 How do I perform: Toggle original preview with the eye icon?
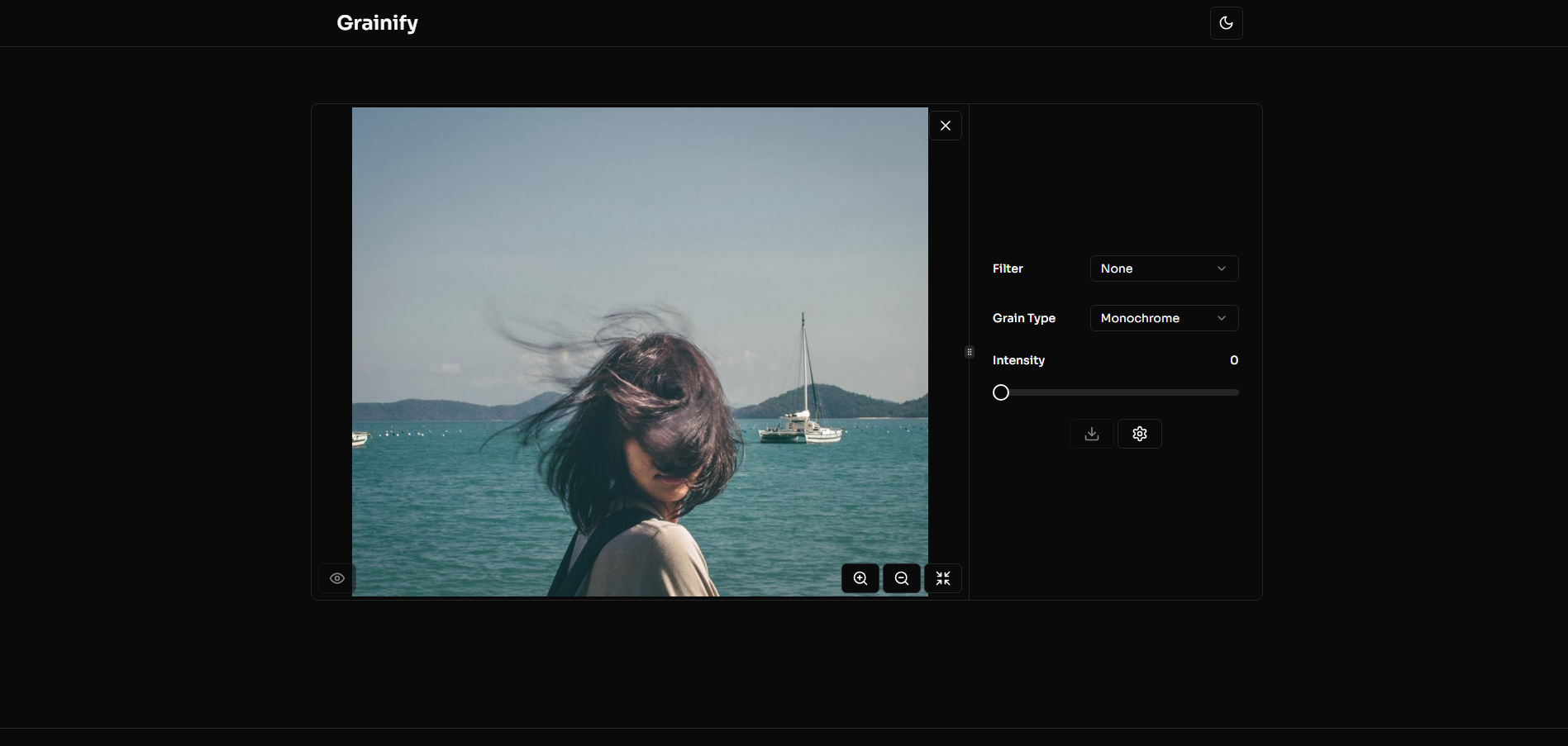coord(337,578)
